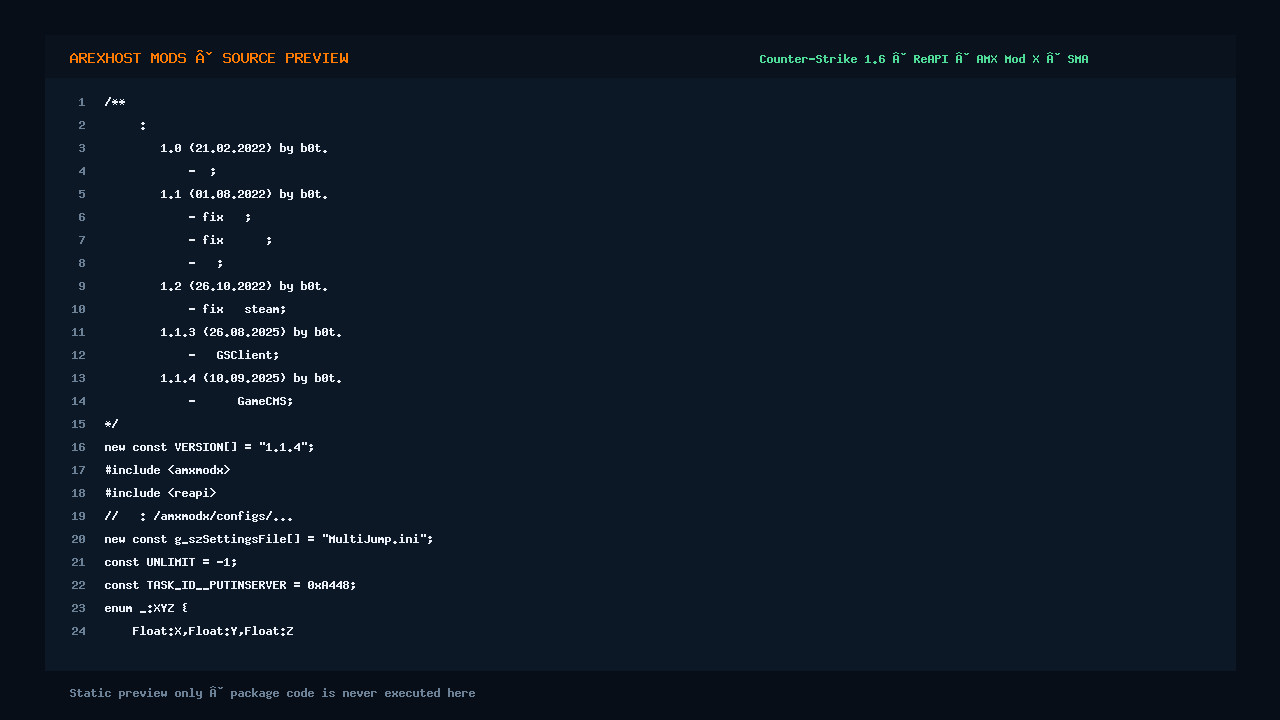This screenshot has height=720, width=1280.
Task: Click the "#include <reapi>" line
Action: tap(160, 493)
